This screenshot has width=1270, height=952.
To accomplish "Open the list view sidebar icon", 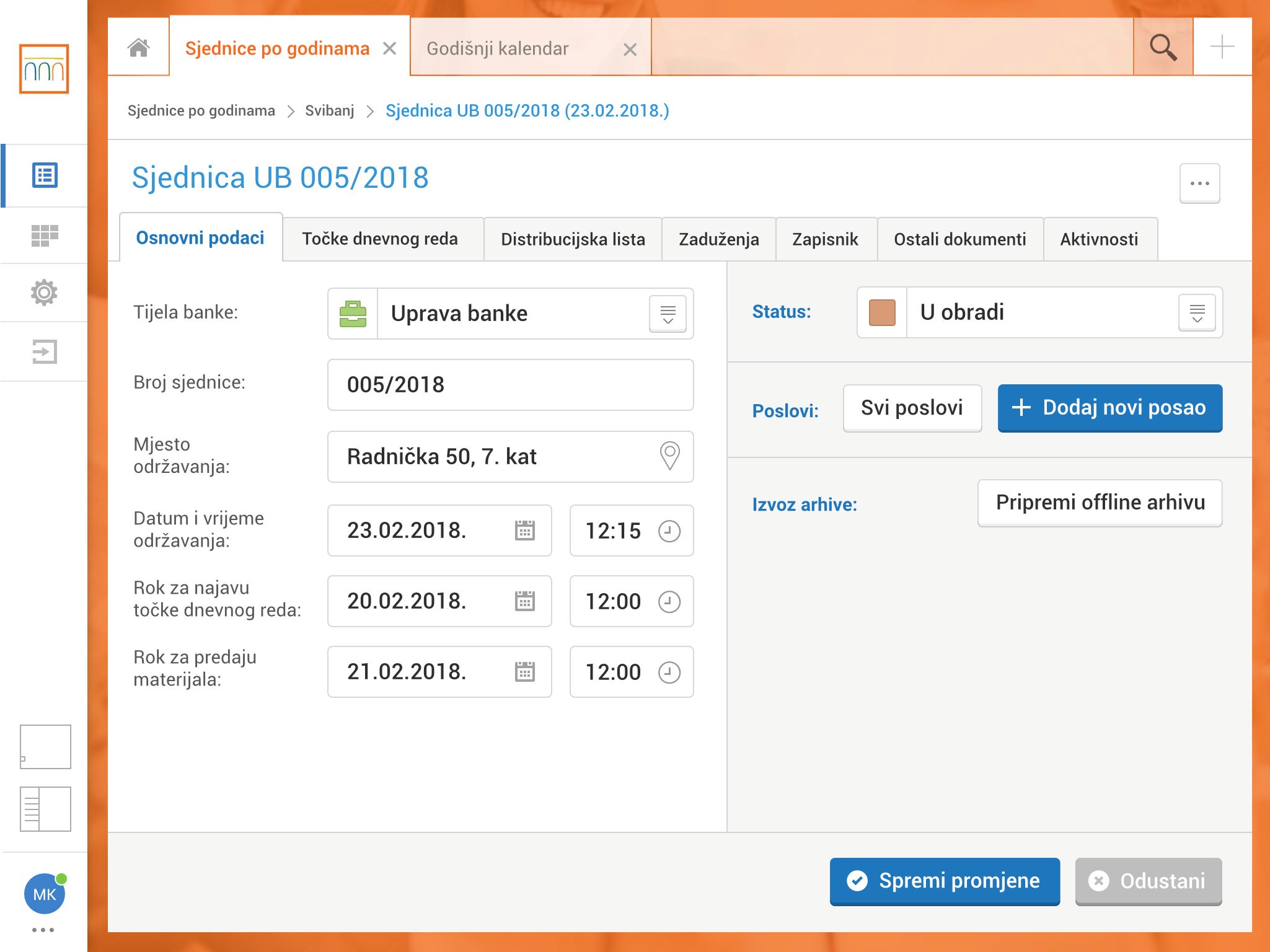I will pos(45,175).
